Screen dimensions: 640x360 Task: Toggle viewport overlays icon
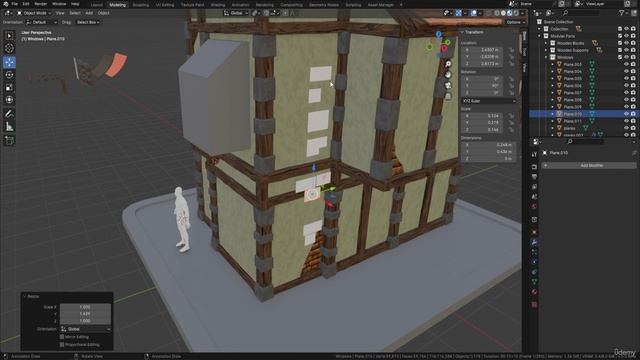(x=474, y=13)
